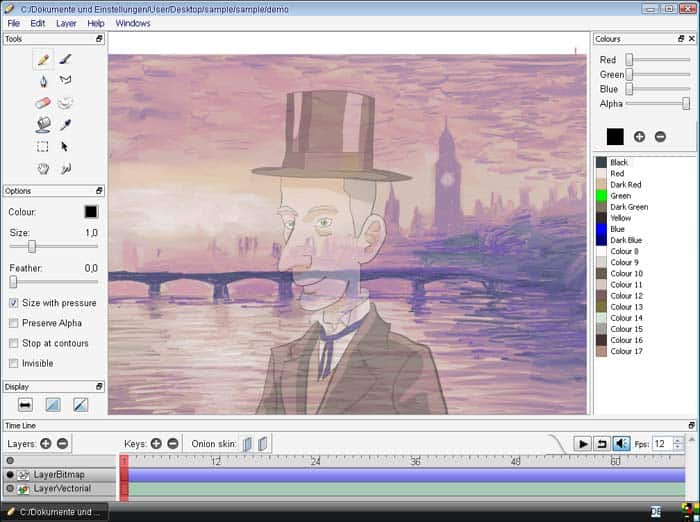Select the rectangular Selection tool
The height and width of the screenshot is (522, 700).
point(43,146)
